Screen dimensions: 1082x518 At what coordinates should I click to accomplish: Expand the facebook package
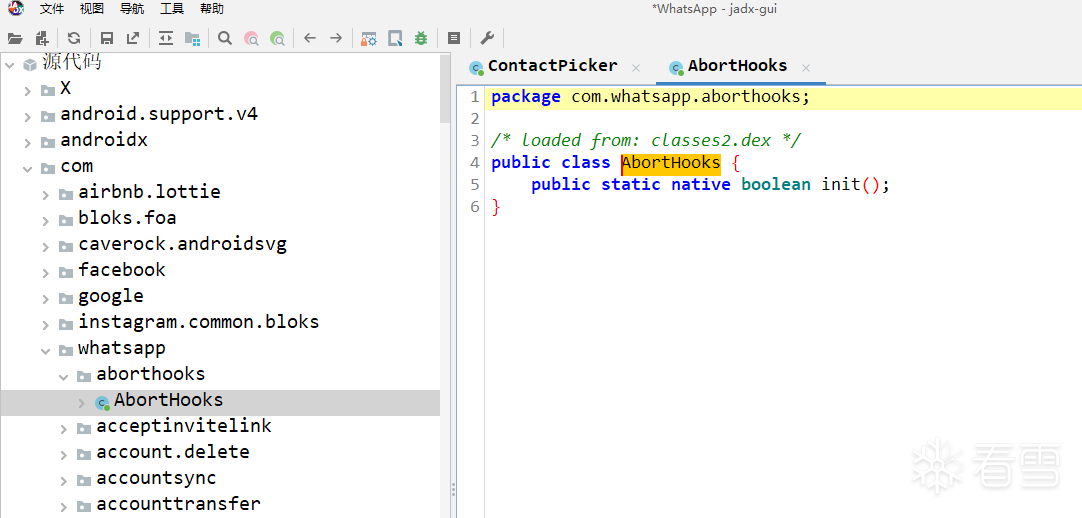(x=46, y=272)
